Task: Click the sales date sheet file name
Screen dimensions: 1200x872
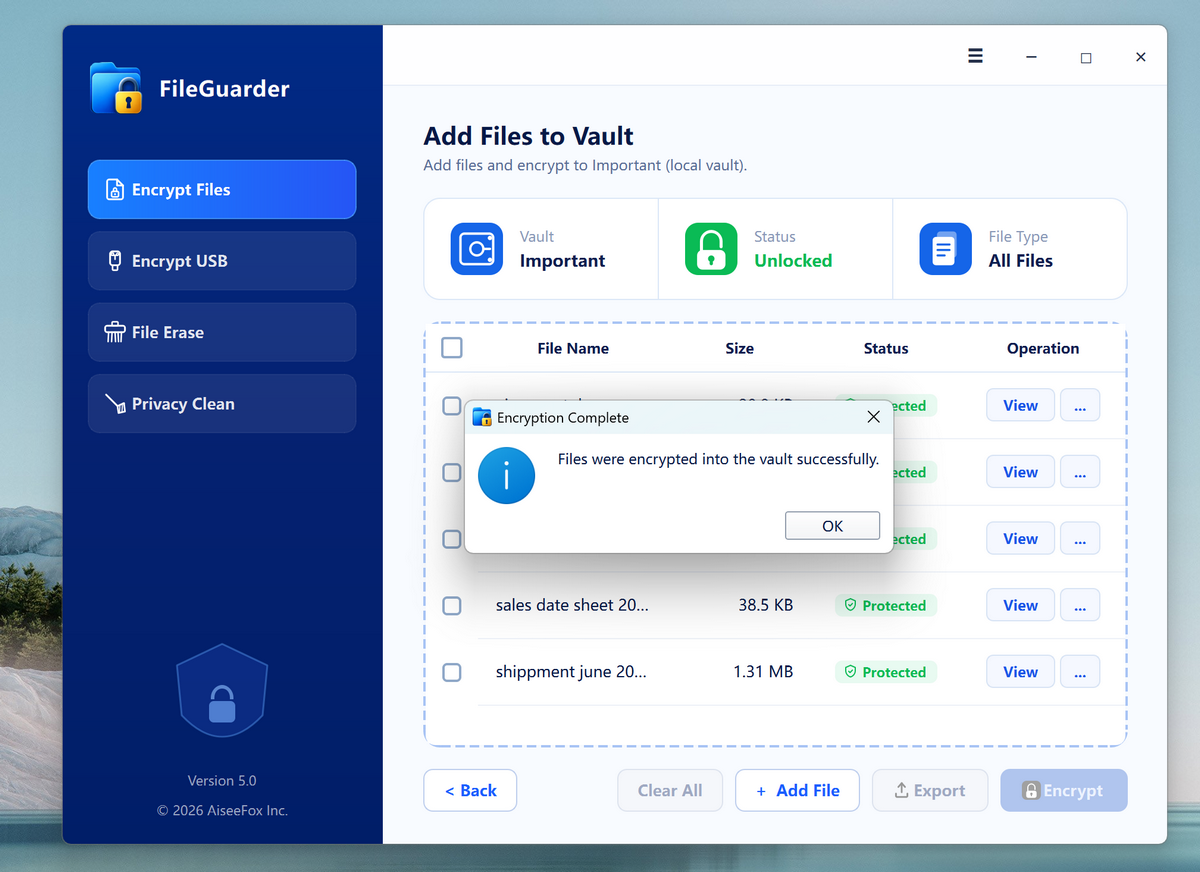Action: [572, 605]
